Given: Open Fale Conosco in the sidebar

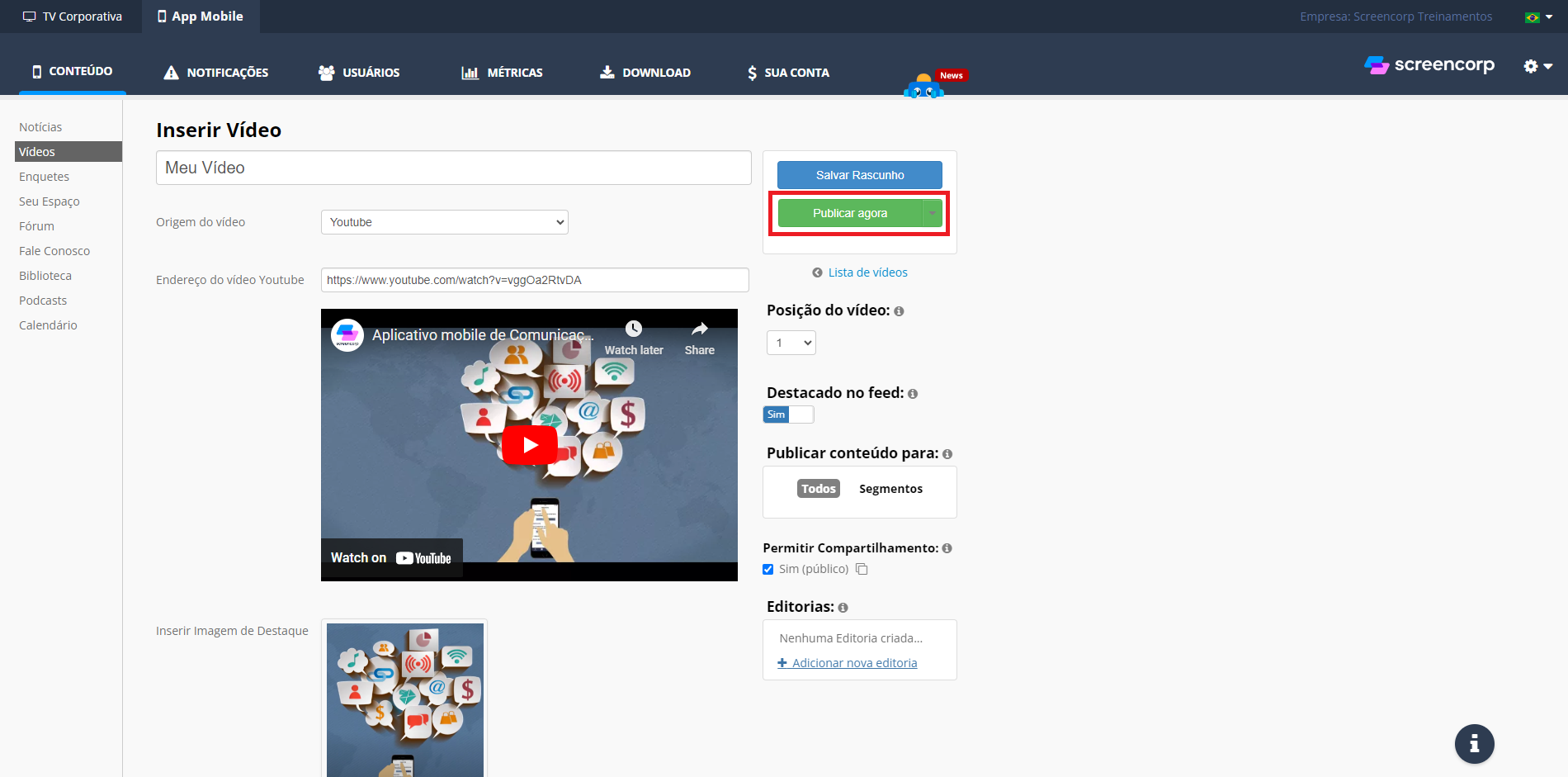Looking at the screenshot, I should 54,251.
